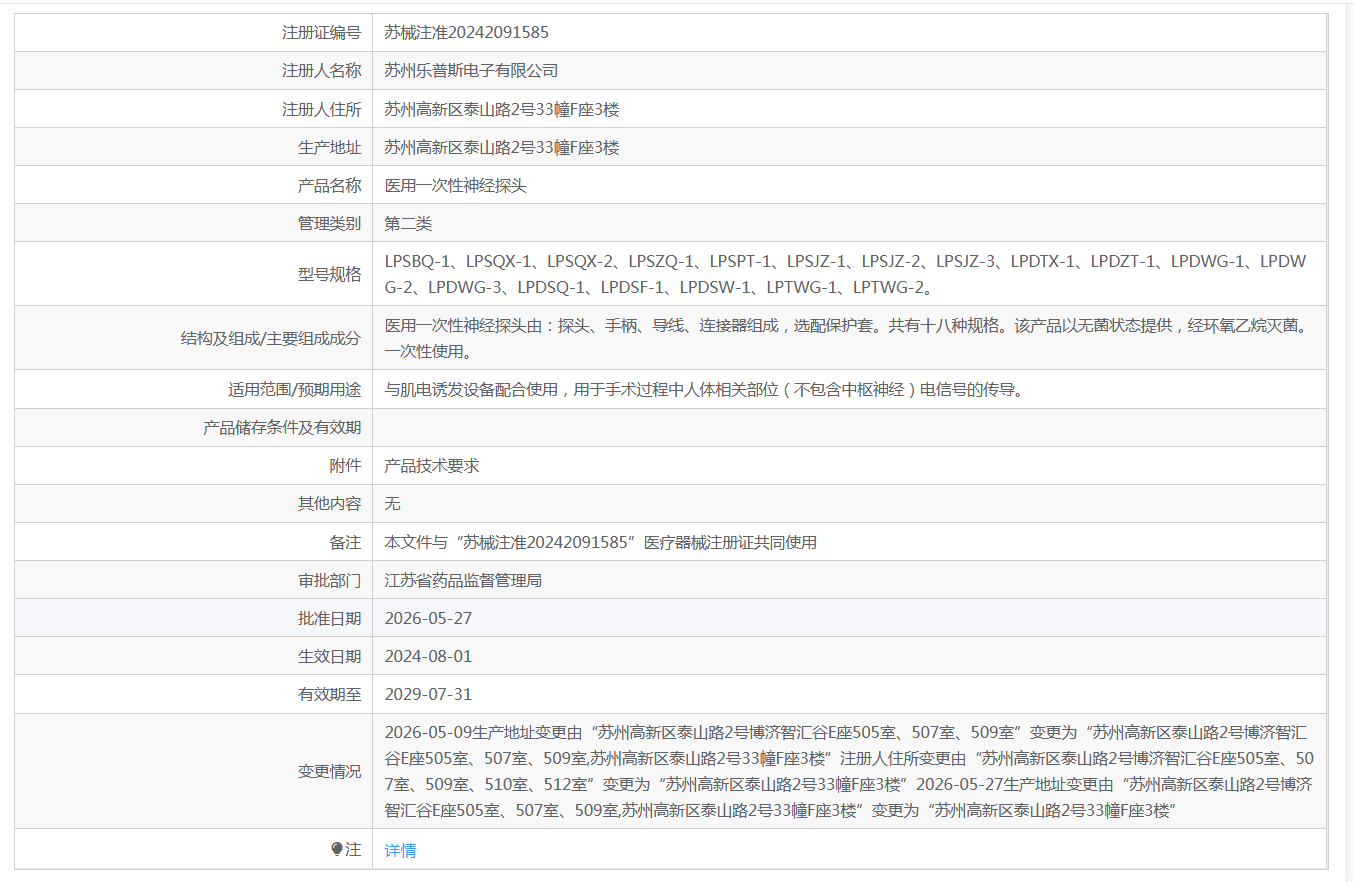Click the 江苏省药品监督管理局 approval department
The image size is (1354, 882).
(463, 580)
